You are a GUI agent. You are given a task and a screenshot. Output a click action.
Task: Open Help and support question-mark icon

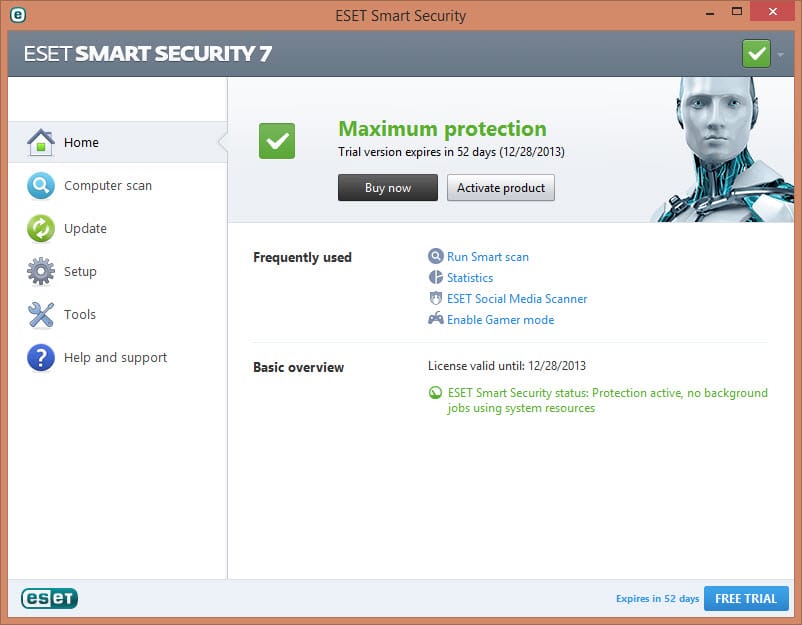[x=41, y=358]
